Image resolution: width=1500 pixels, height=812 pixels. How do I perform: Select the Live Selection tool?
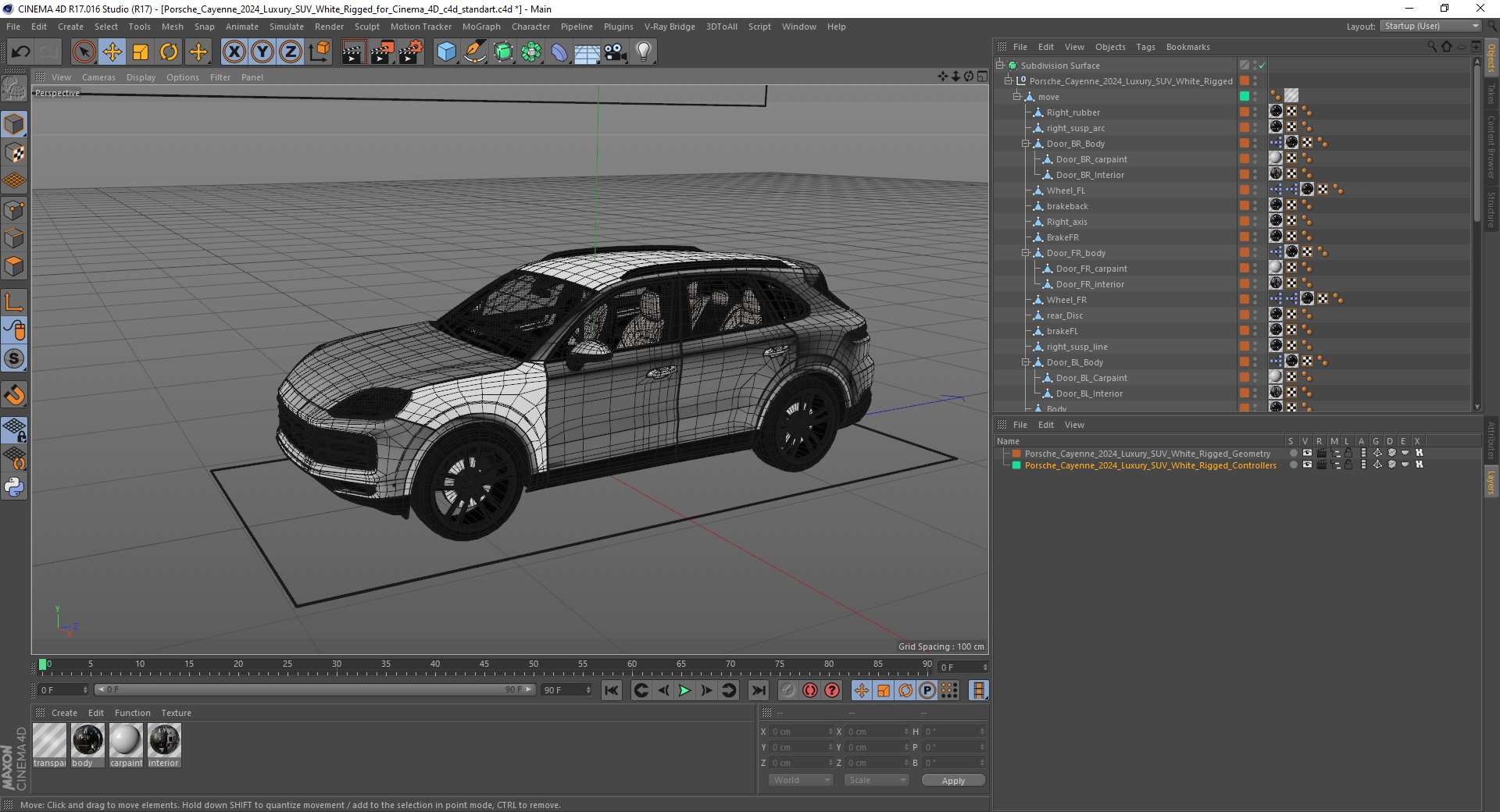point(84,52)
